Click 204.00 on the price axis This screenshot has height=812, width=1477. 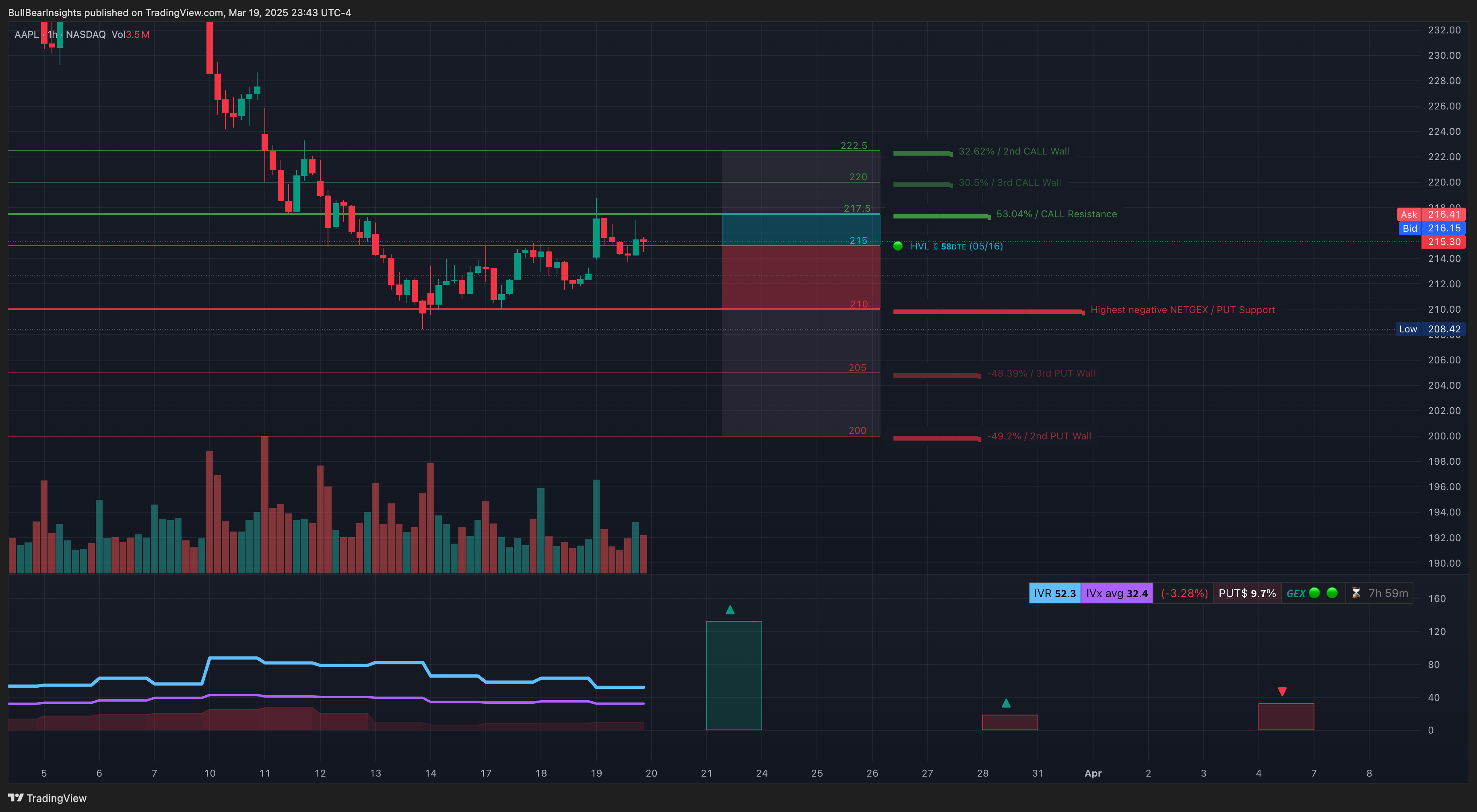tap(1444, 385)
